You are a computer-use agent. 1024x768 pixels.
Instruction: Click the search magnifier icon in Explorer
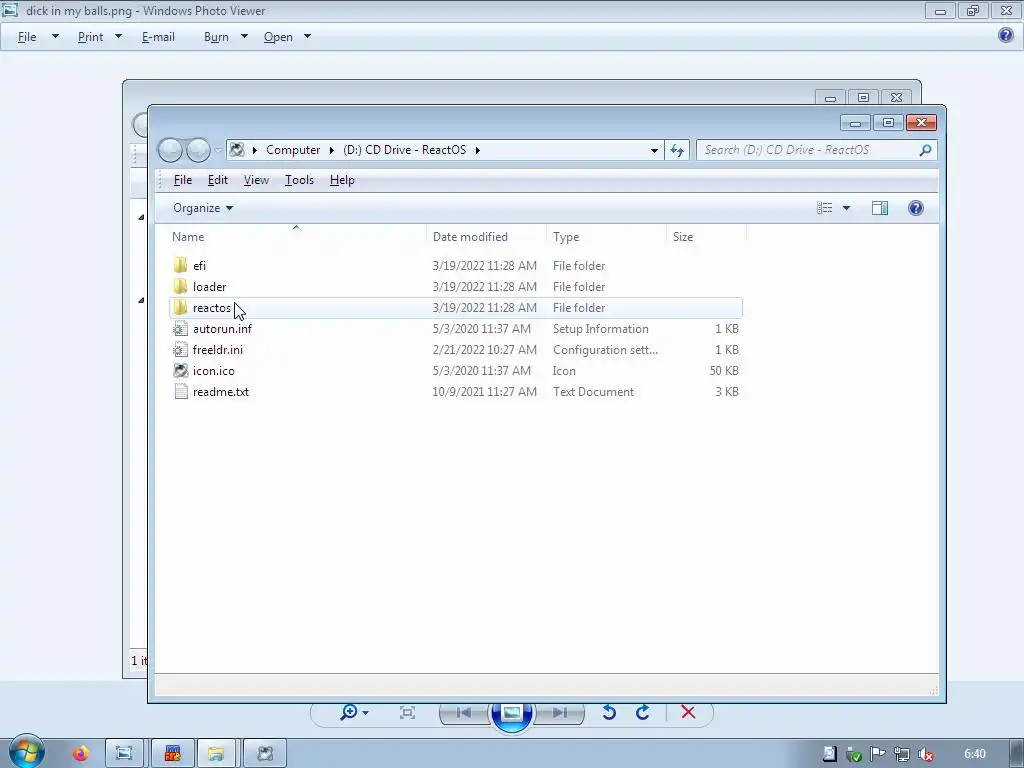tap(925, 150)
